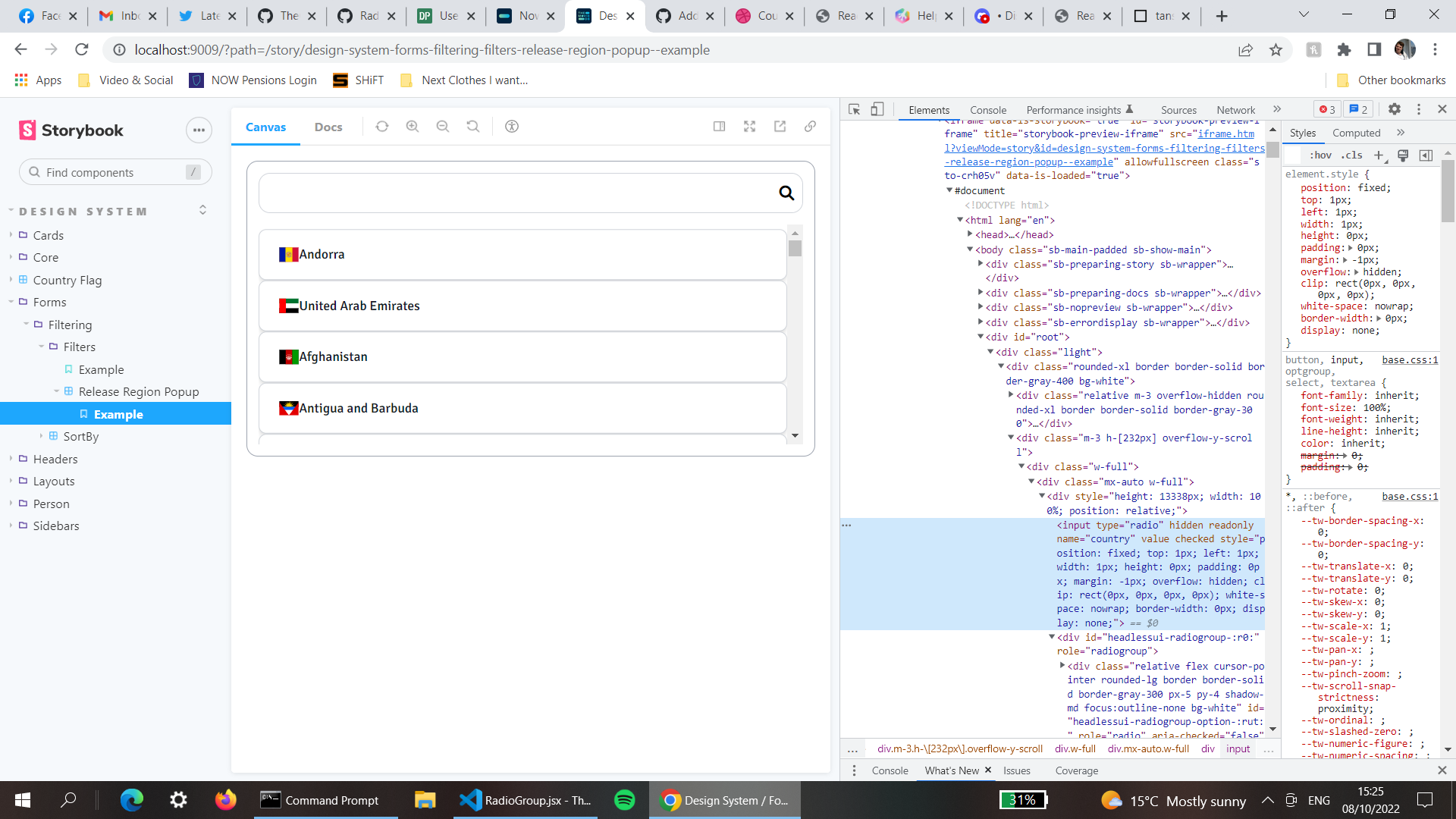Collapse the DESIGN SYSTEM section
The width and height of the screenshot is (1456, 819).
coord(83,212)
